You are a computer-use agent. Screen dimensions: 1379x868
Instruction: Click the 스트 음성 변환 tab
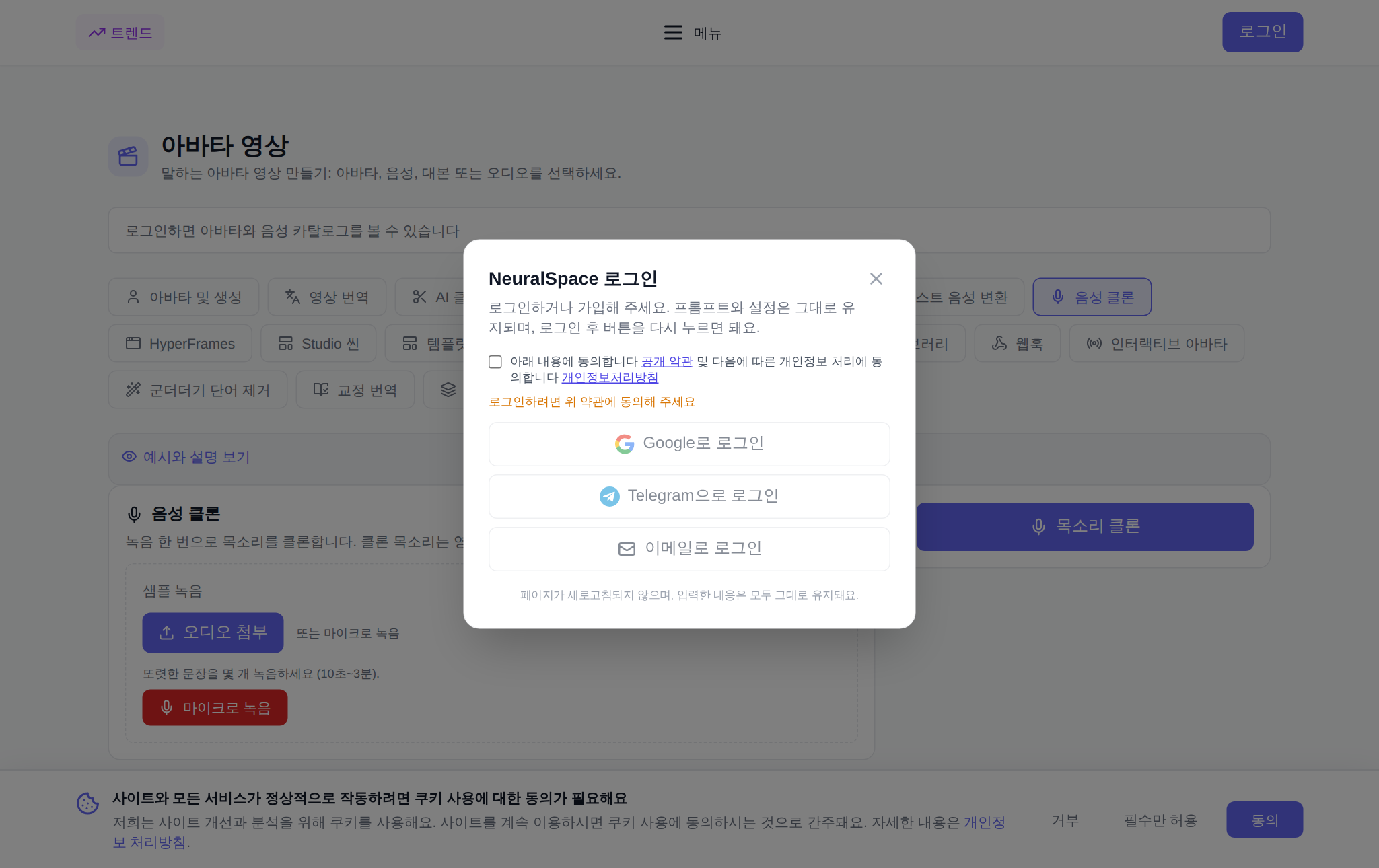coord(969,297)
